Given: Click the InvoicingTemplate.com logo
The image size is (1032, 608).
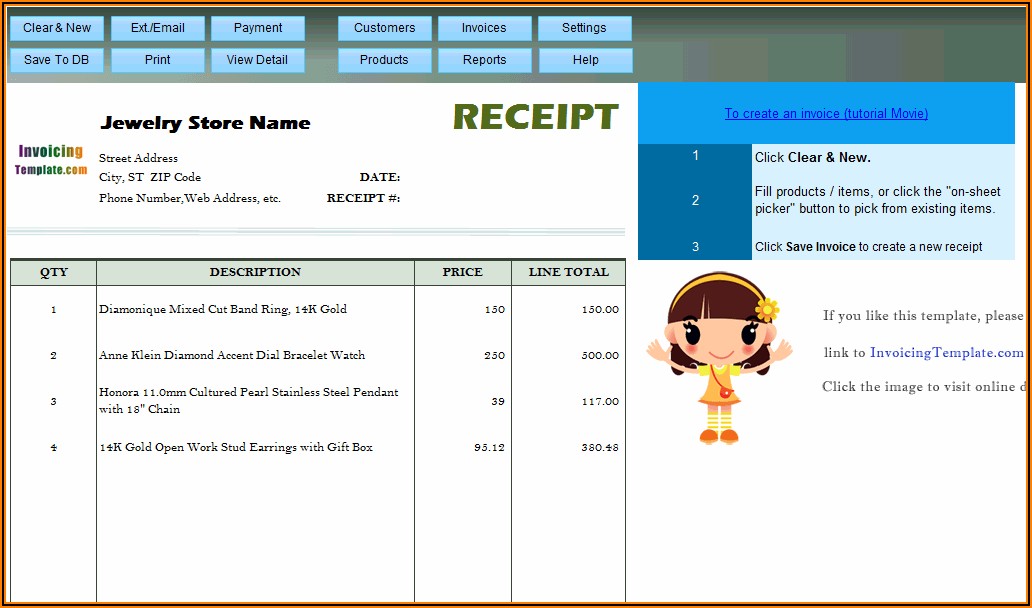Looking at the screenshot, I should pos(51,160).
